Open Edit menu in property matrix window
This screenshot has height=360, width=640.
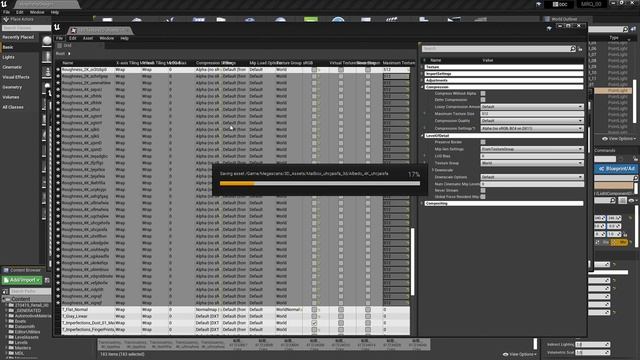[73, 38]
